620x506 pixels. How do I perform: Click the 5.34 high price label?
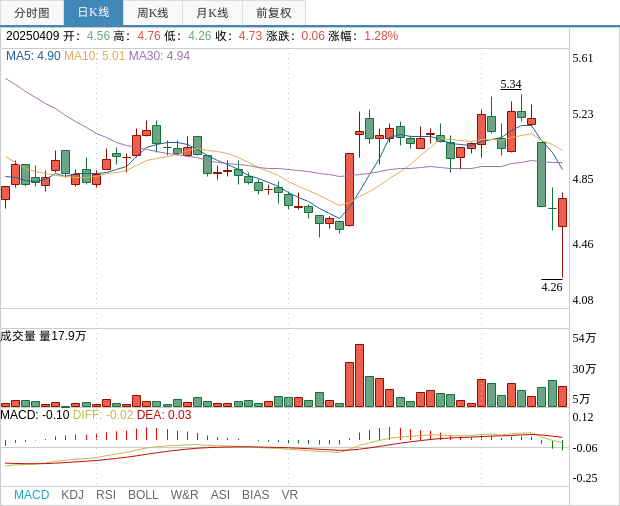[x=511, y=84]
